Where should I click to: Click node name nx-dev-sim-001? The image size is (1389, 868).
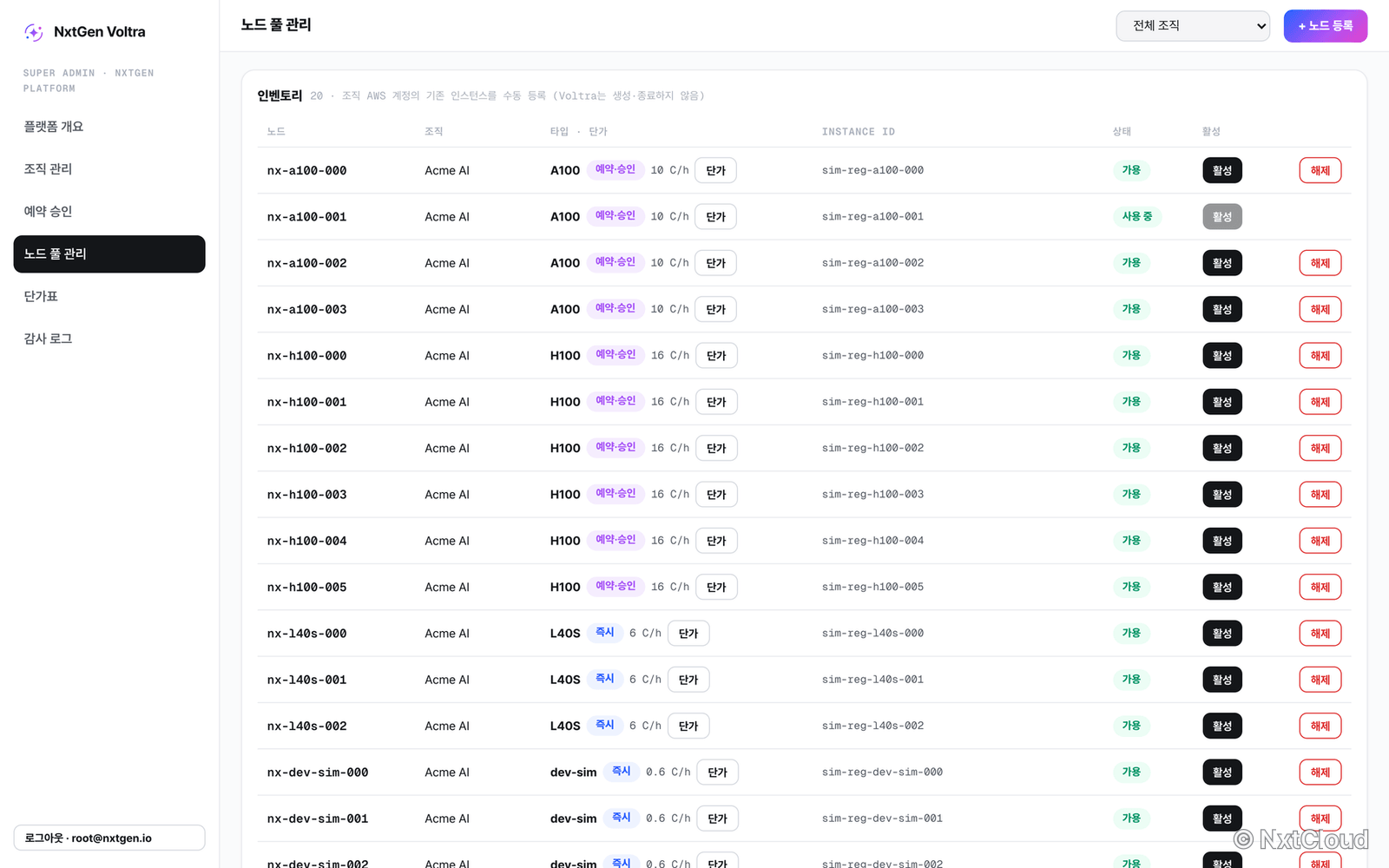pos(318,819)
